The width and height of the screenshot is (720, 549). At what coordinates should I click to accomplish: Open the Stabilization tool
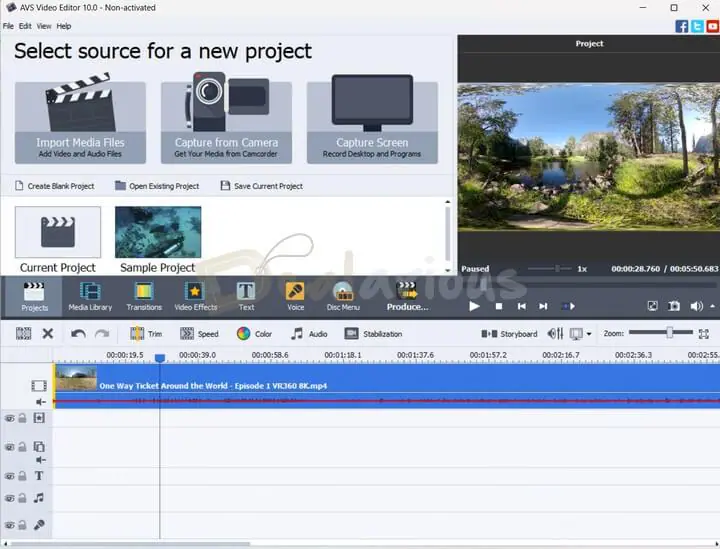coord(373,334)
